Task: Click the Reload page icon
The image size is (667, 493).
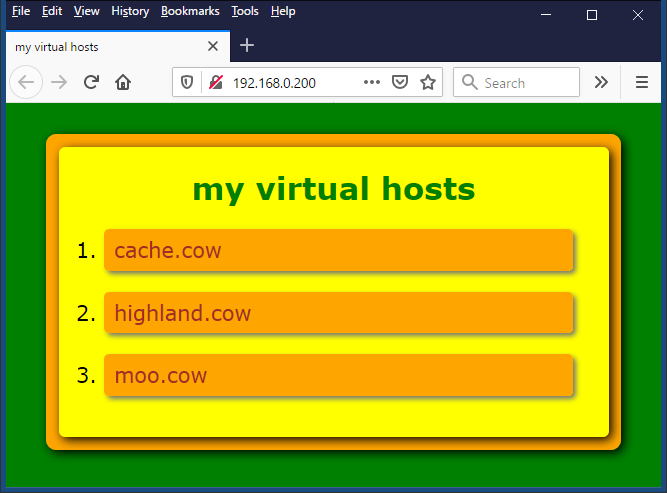Action: coord(91,83)
